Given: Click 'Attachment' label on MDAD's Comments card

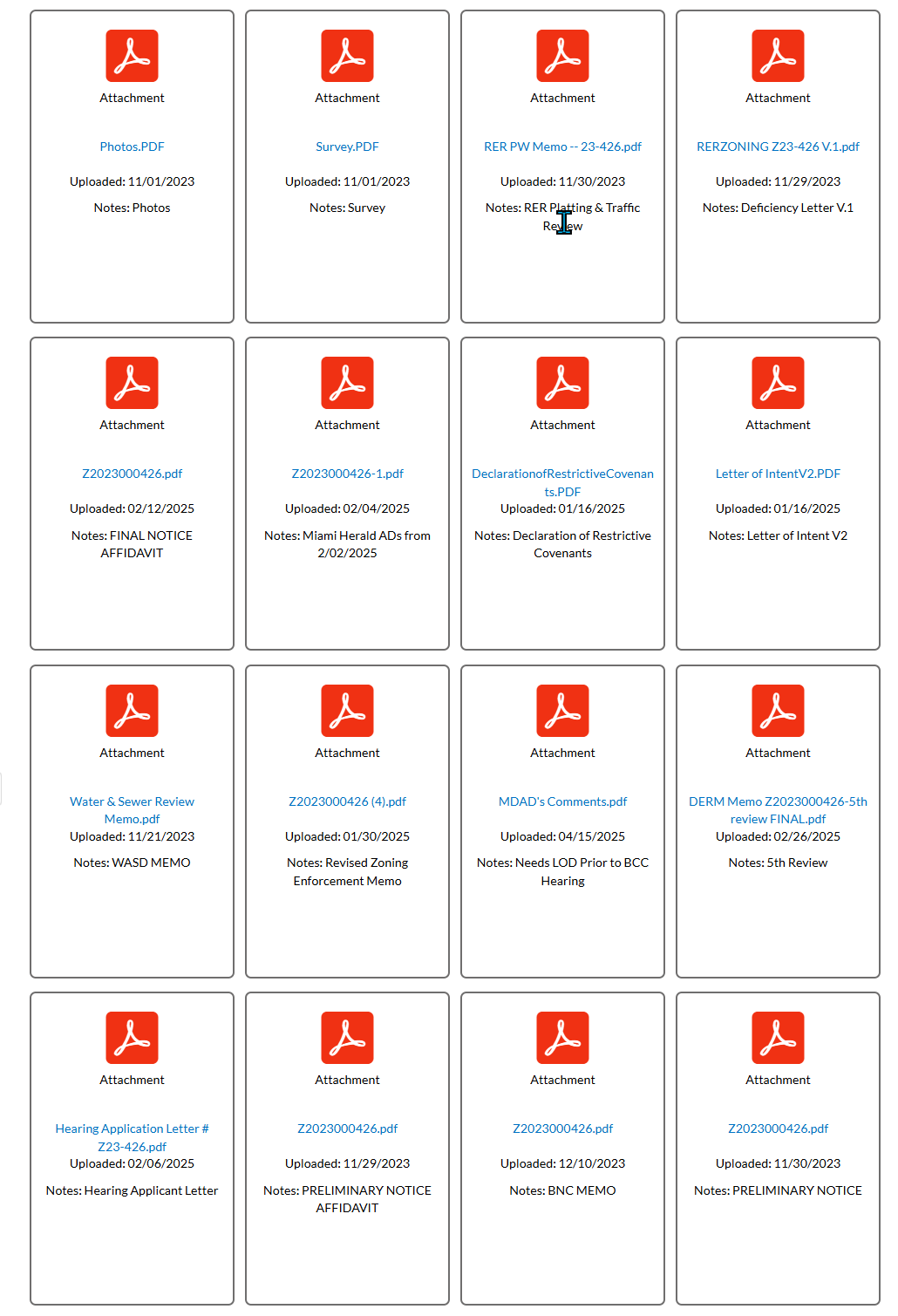Looking at the screenshot, I should click(x=562, y=753).
